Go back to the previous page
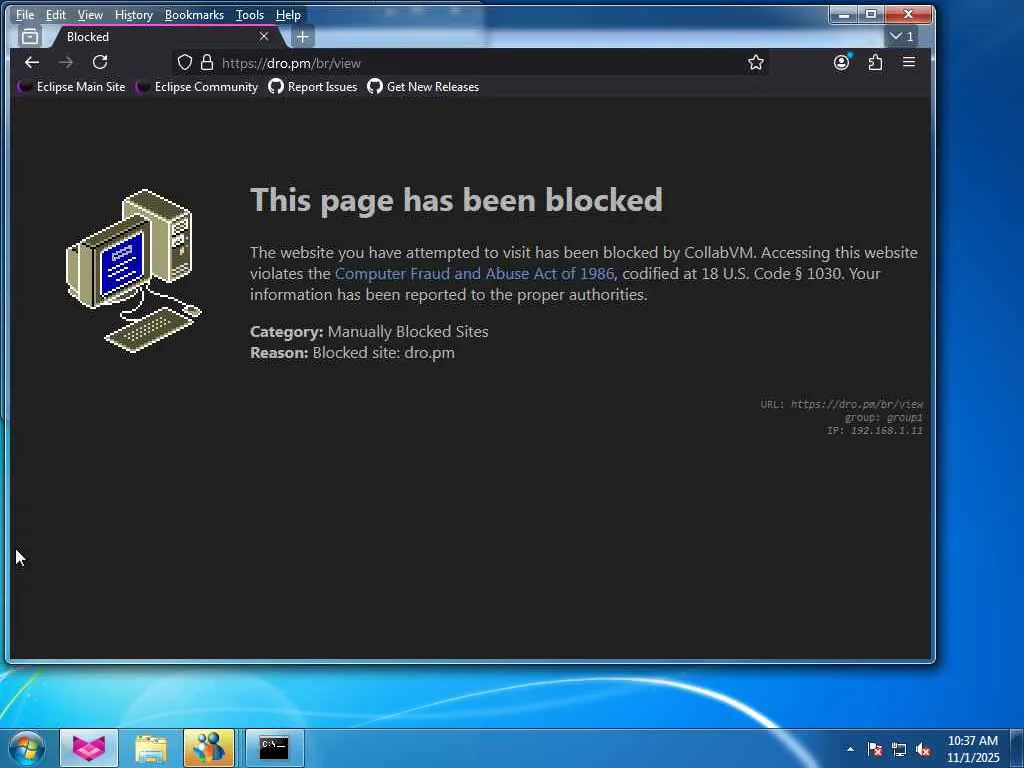Image resolution: width=1024 pixels, height=768 pixels. point(31,62)
